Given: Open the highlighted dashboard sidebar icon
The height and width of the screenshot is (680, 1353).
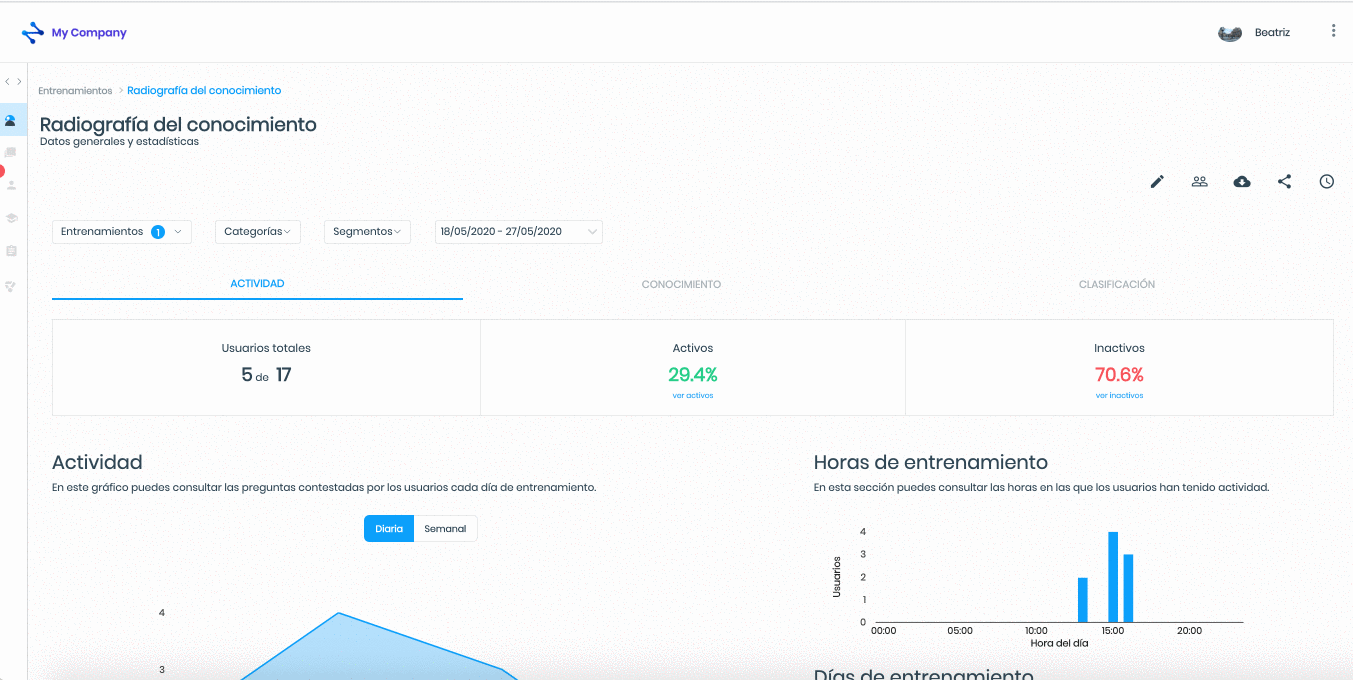Looking at the screenshot, I should (11, 120).
